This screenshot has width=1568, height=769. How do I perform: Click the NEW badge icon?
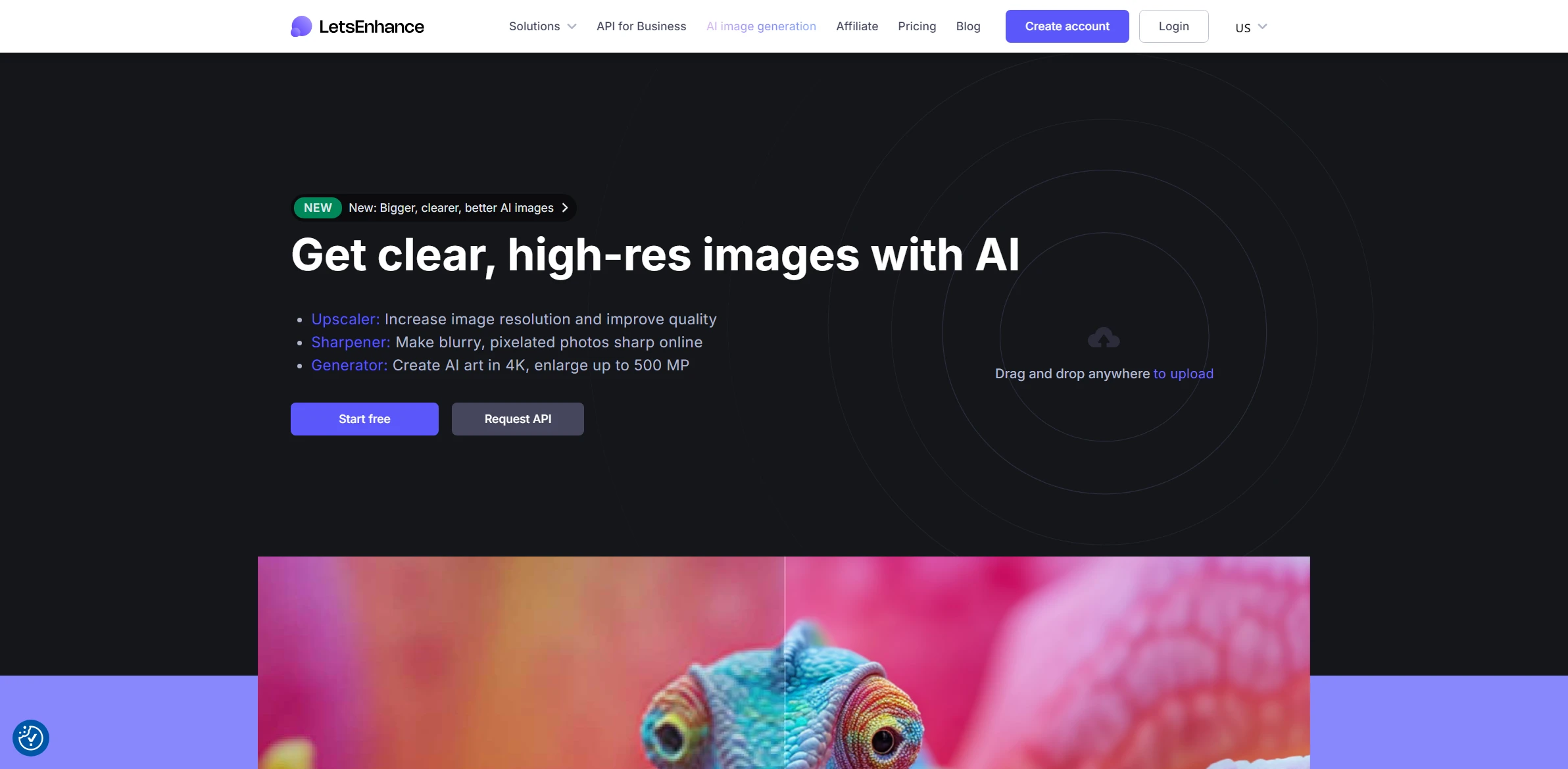pos(318,207)
